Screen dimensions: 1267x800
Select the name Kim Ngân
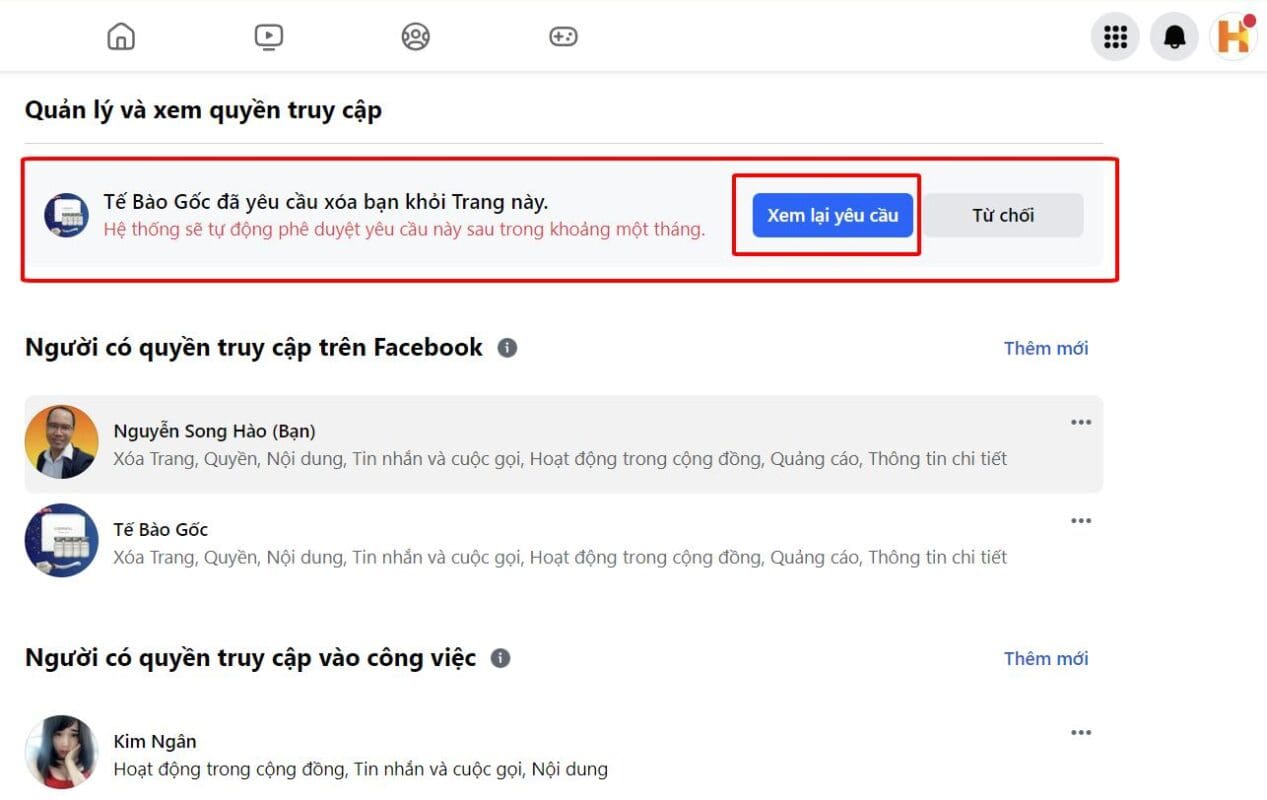[x=155, y=741]
